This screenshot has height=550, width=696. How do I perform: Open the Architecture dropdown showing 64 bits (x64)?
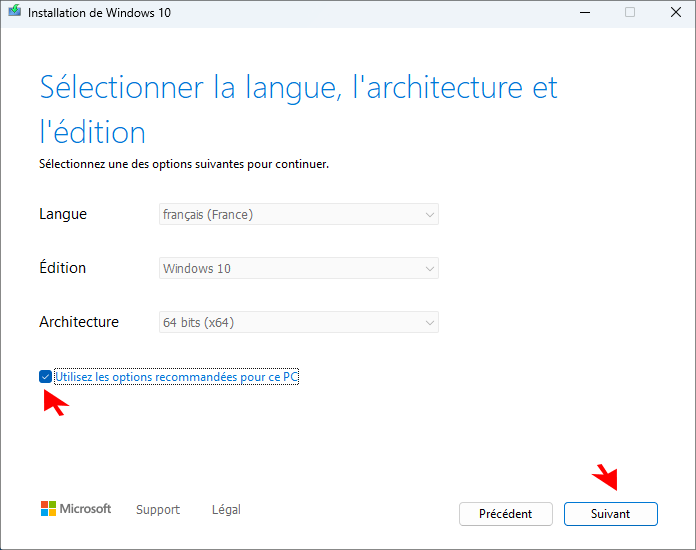pyautogui.click(x=299, y=322)
